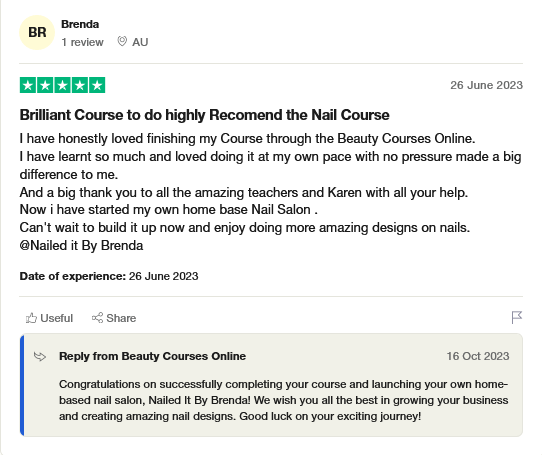Viewport: 542px width, 455px height.
Task: Click the thumbs-up Useful icon
Action: pos(31,318)
